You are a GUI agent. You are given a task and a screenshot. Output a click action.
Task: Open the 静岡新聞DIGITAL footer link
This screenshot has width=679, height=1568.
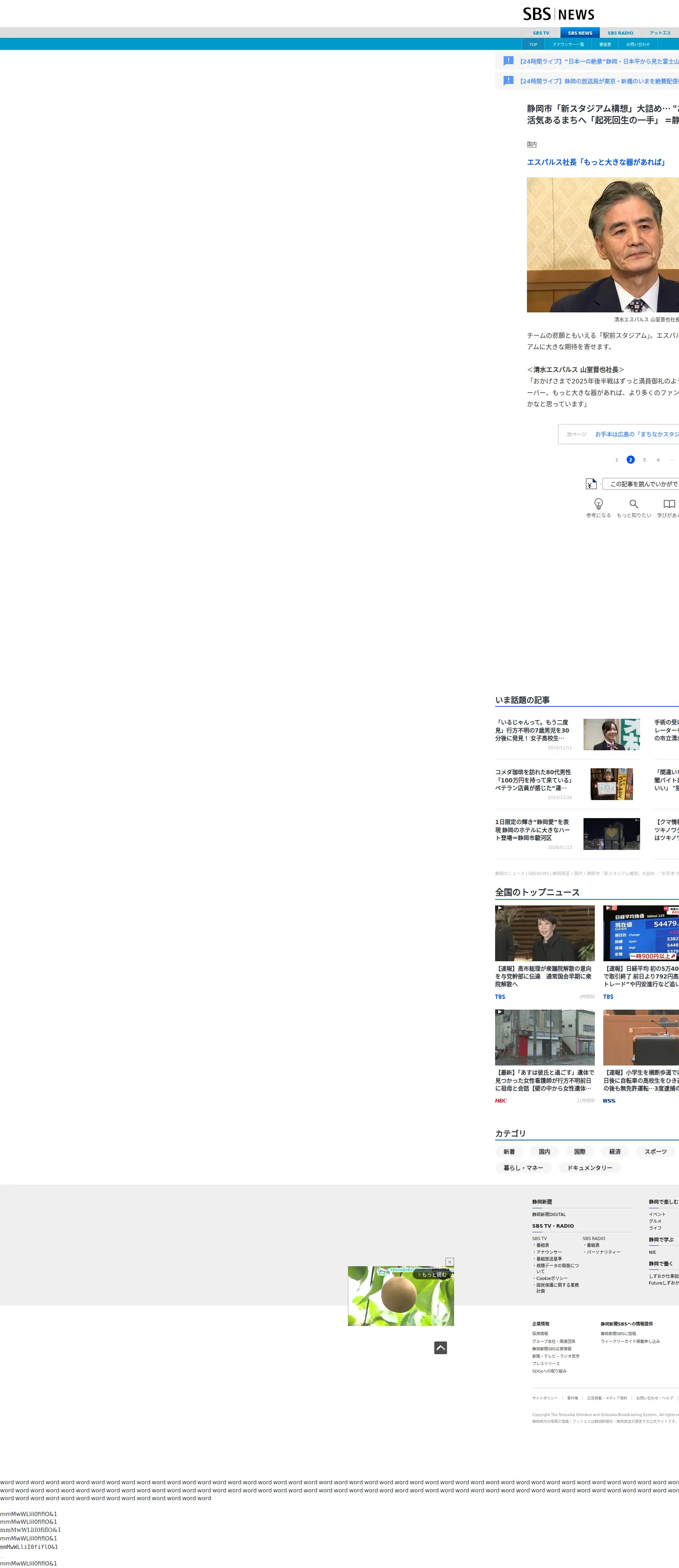549,1214
